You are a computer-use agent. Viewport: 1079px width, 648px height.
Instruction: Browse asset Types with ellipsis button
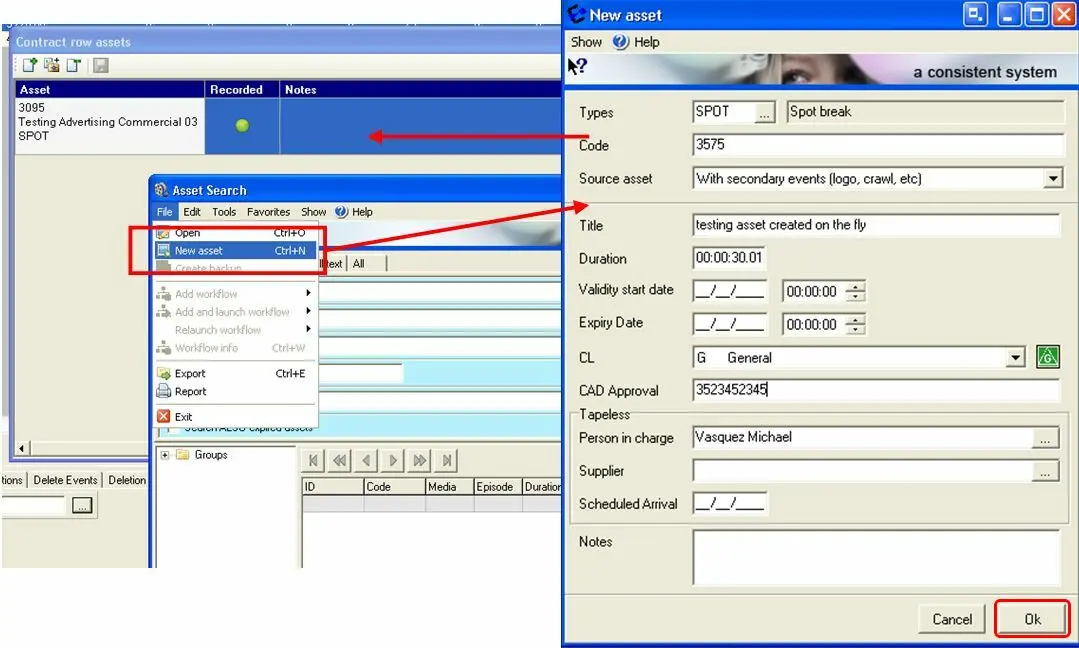coord(764,113)
